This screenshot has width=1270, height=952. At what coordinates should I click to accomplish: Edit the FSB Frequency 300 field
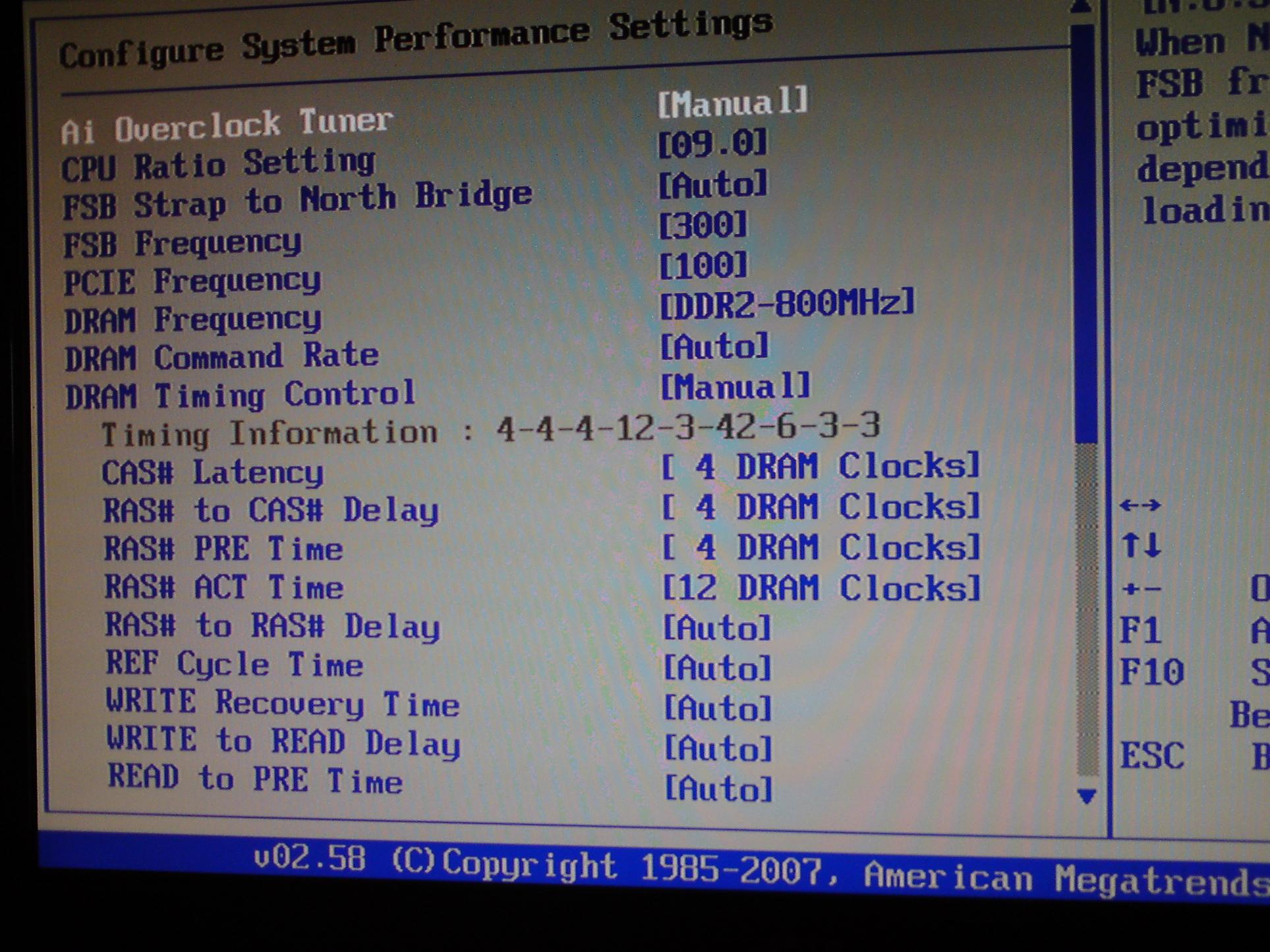[703, 226]
